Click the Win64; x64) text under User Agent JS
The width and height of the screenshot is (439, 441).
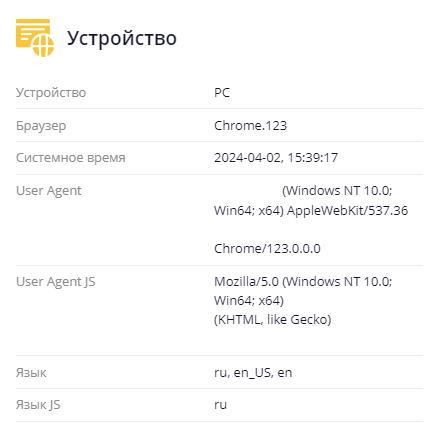click(249, 301)
